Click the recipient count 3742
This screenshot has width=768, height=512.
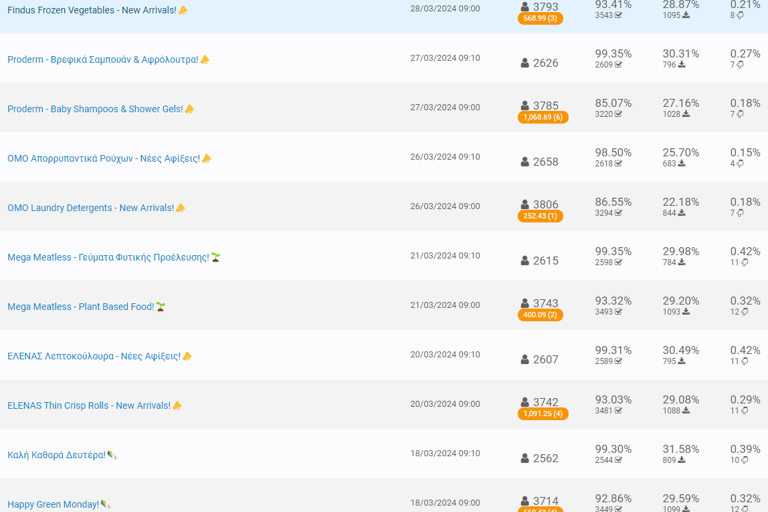(x=546, y=402)
